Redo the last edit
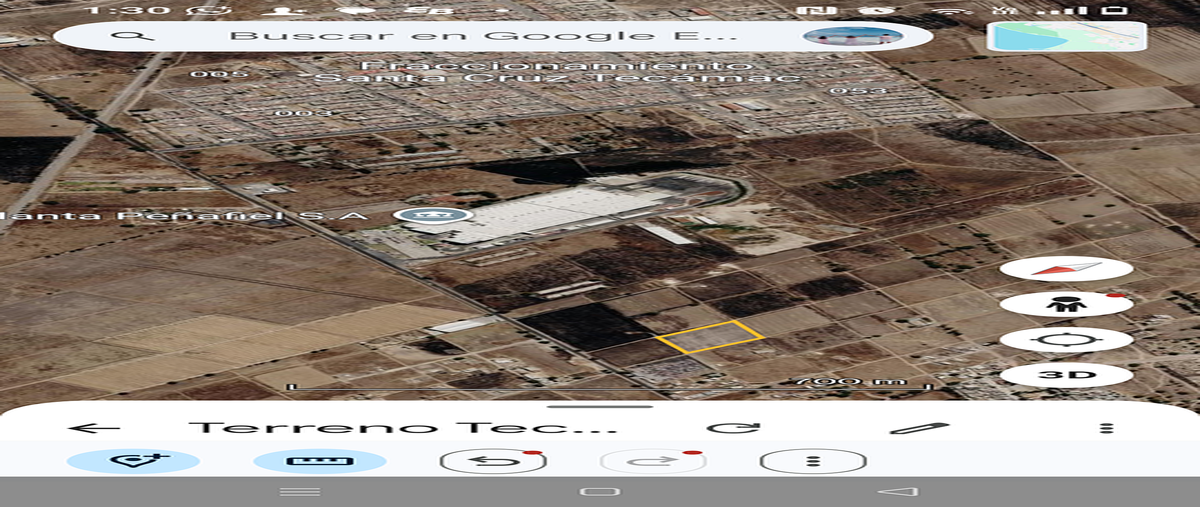This screenshot has height=507, width=1200. point(652,461)
